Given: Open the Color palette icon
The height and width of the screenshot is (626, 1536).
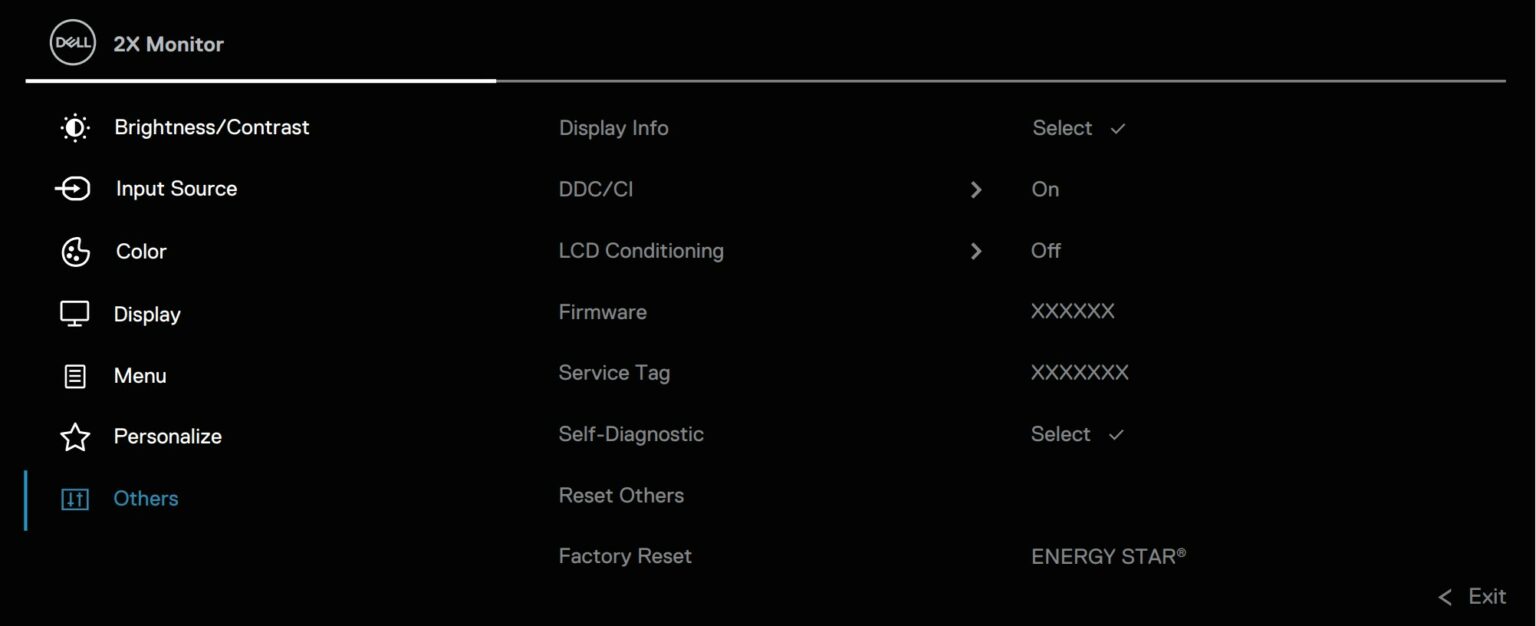Looking at the screenshot, I should click(x=75, y=252).
